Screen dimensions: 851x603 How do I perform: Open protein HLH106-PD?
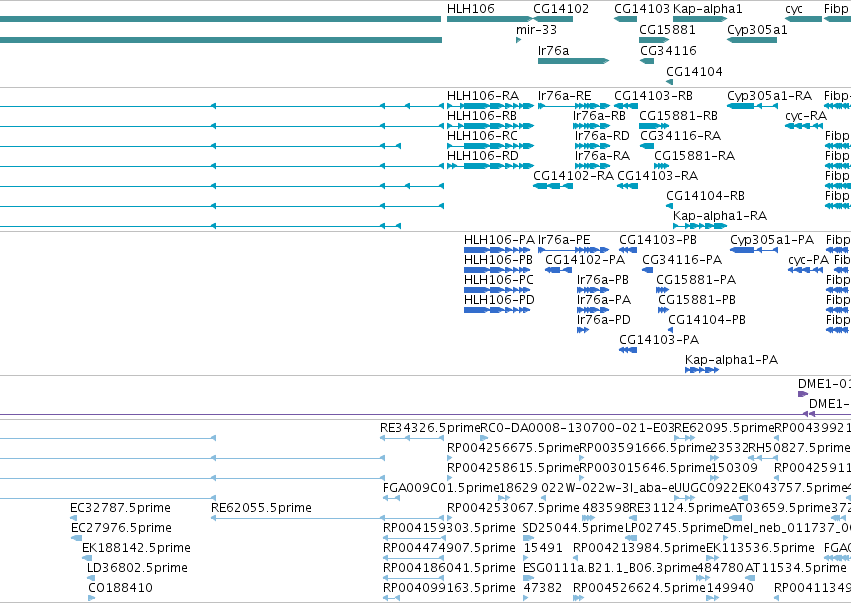click(x=499, y=300)
